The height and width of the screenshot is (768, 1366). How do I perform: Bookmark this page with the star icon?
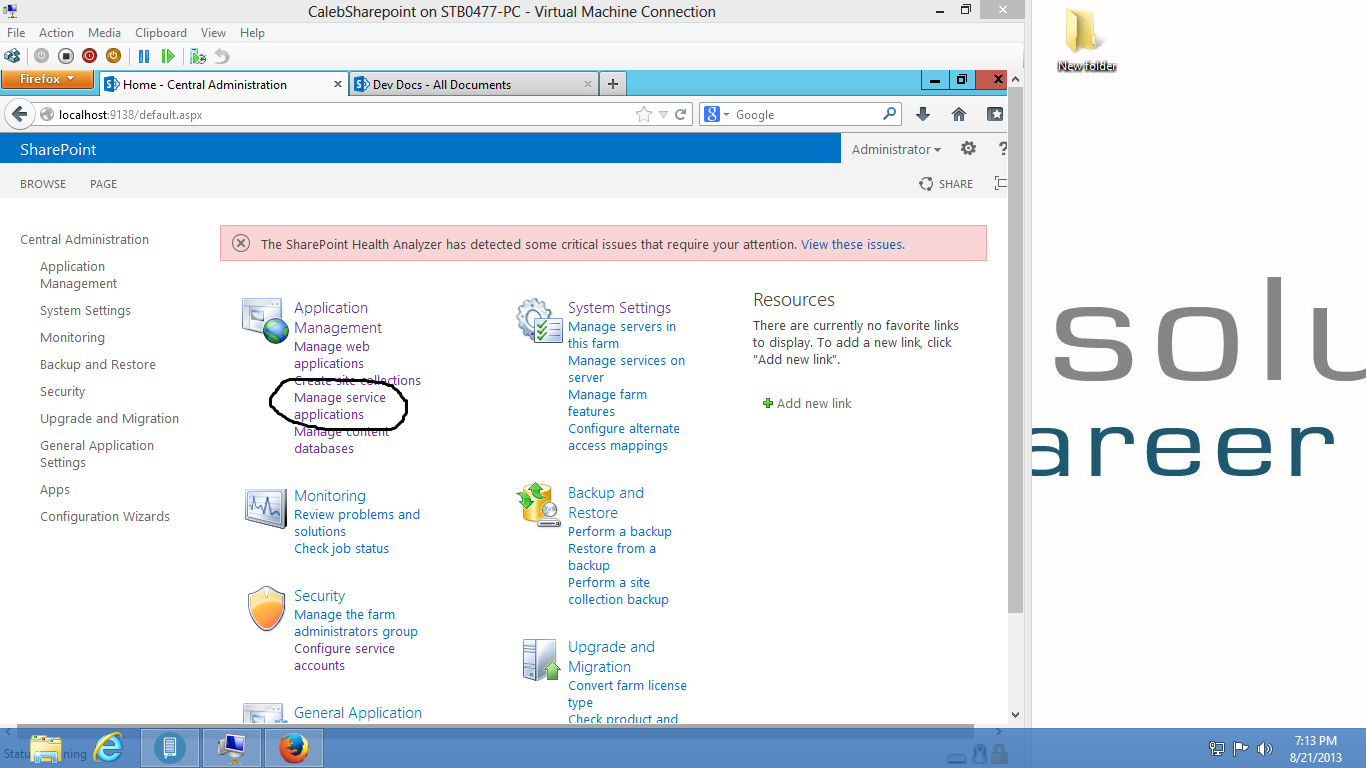click(x=644, y=115)
